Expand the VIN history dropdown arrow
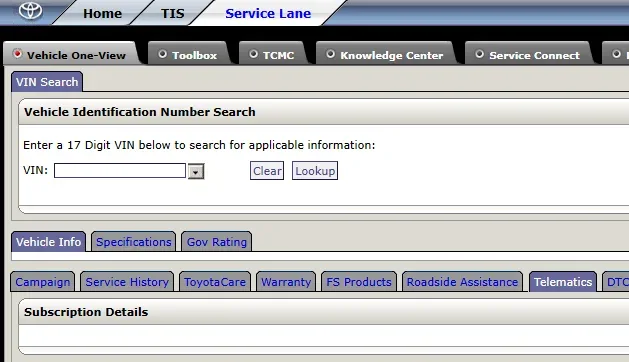Image resolution: width=629 pixels, height=362 pixels. (196, 171)
